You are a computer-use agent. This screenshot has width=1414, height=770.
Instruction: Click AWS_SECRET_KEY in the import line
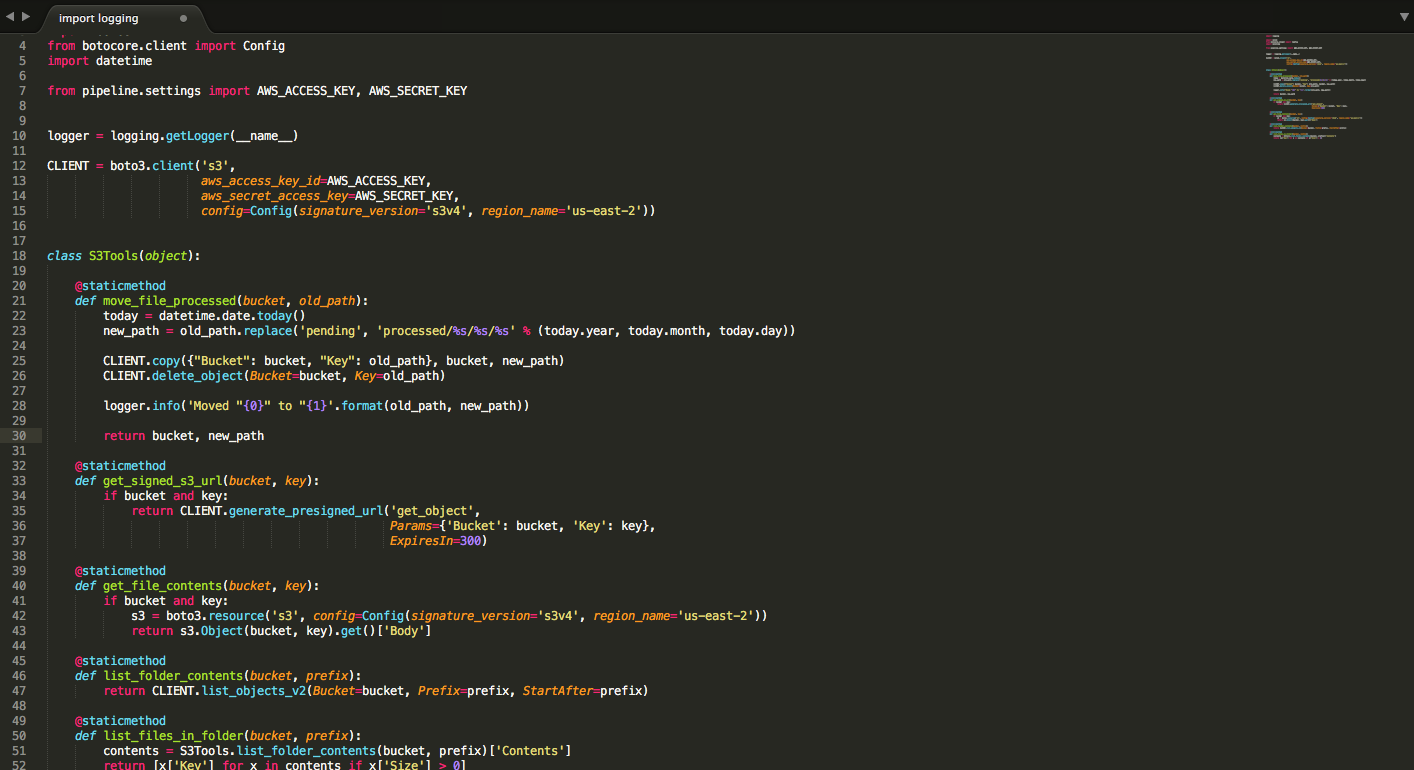[417, 91]
